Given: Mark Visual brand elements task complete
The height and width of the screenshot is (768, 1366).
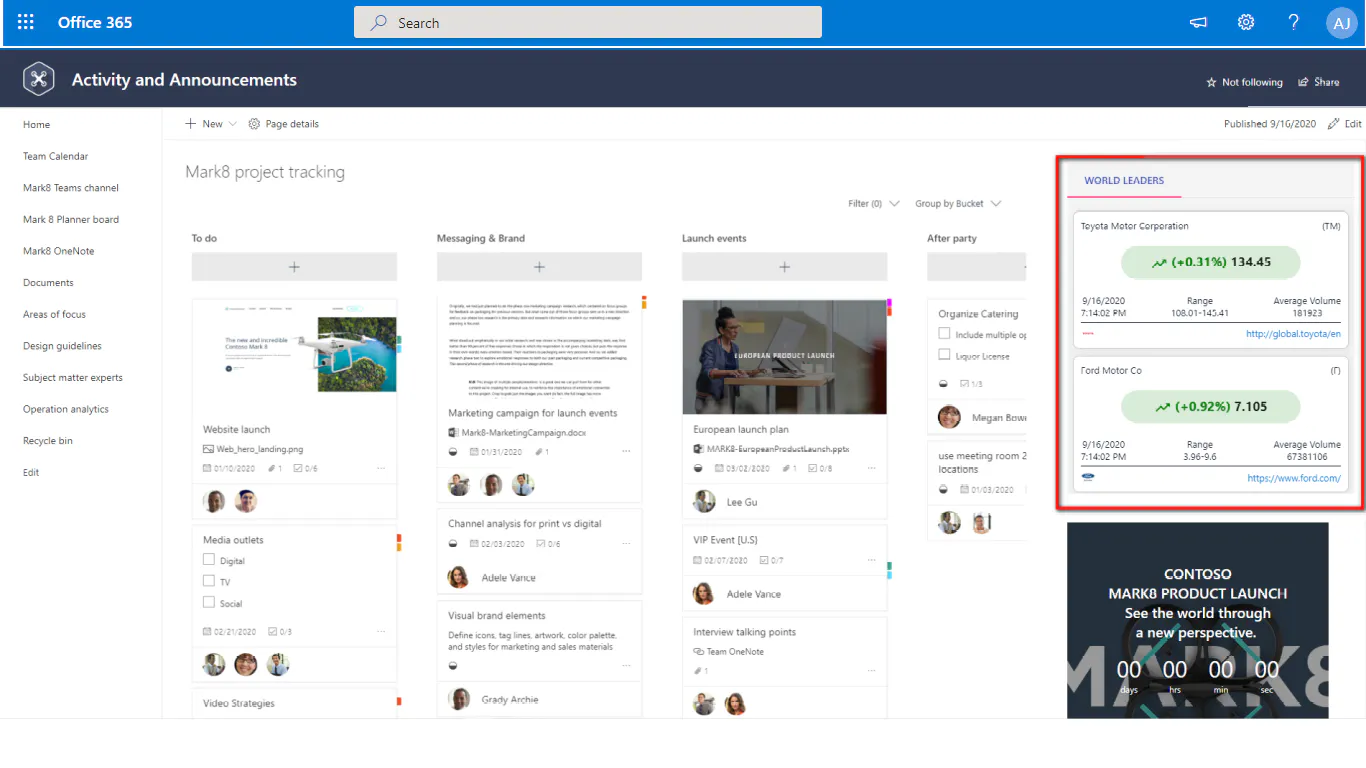Looking at the screenshot, I should pyautogui.click(x=453, y=665).
